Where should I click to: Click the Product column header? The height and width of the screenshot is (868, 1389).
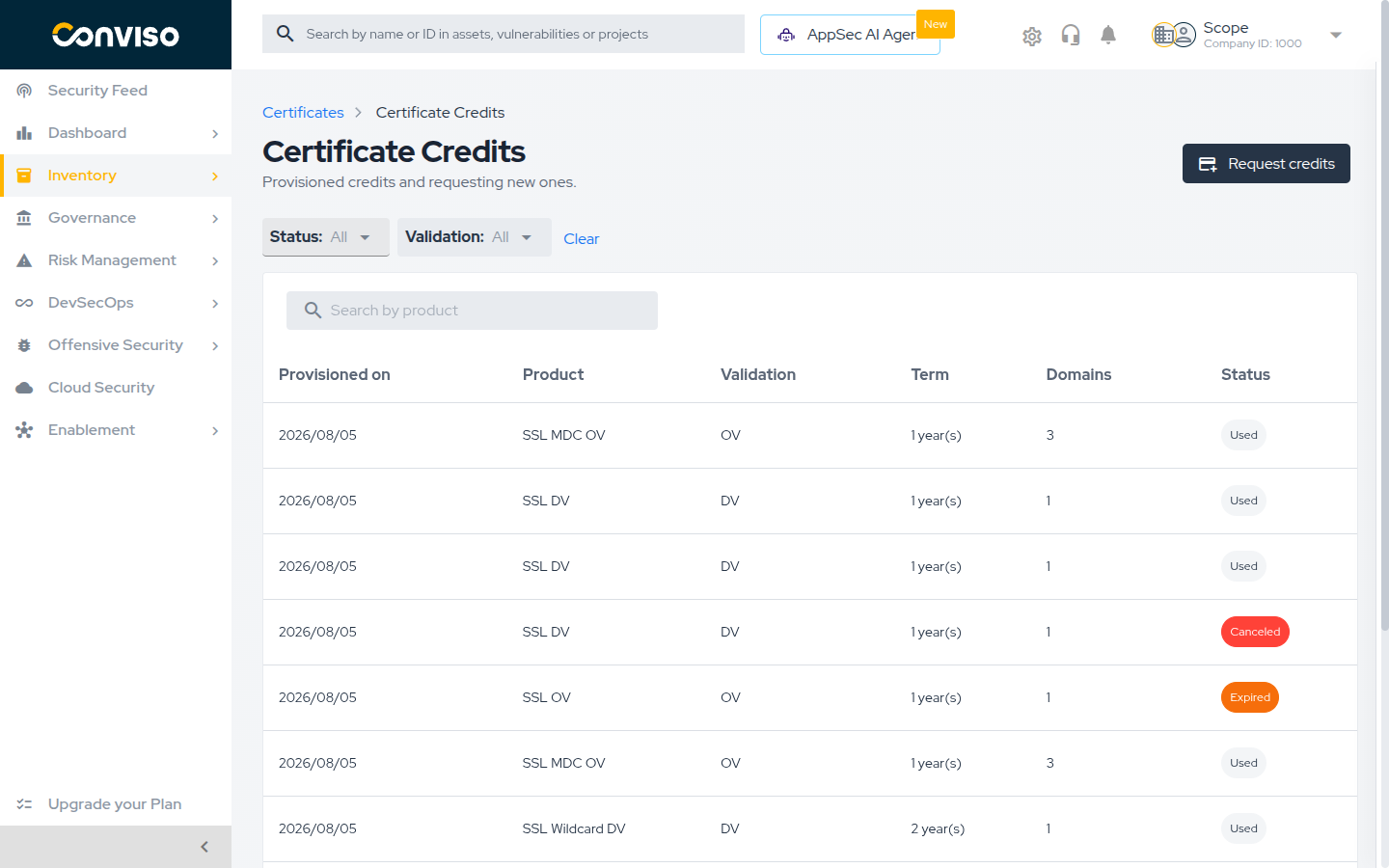554,374
